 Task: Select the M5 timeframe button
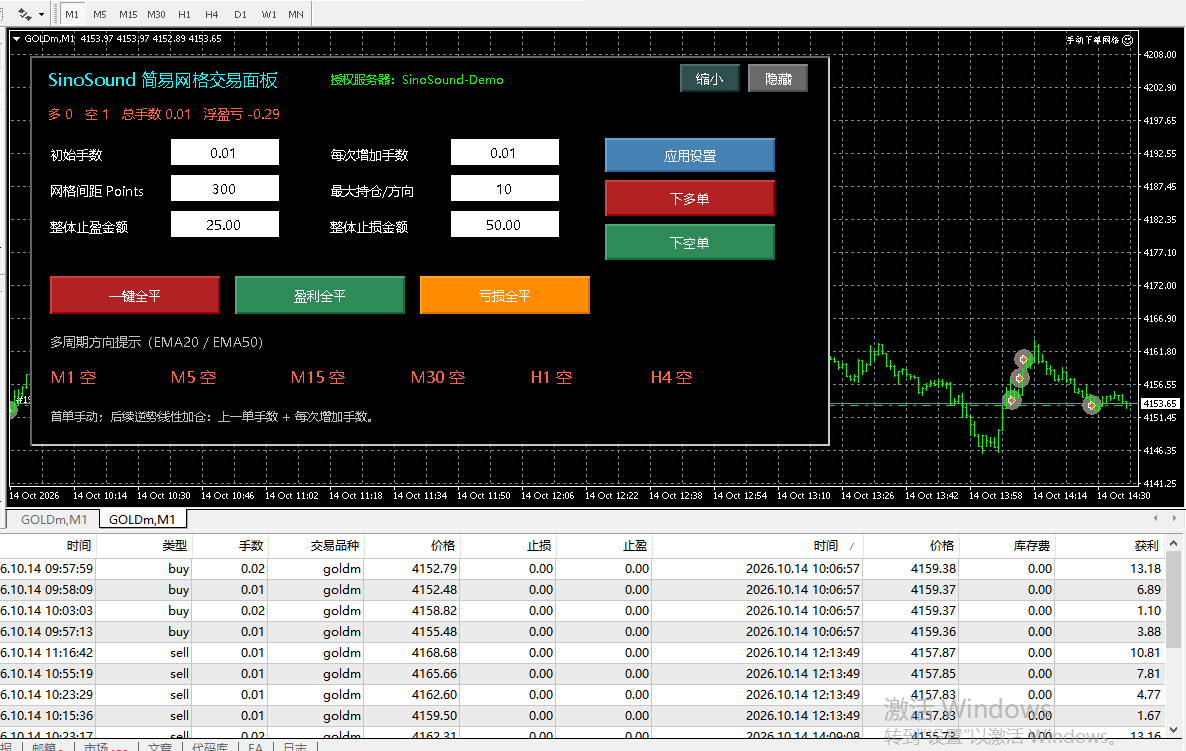pos(100,14)
